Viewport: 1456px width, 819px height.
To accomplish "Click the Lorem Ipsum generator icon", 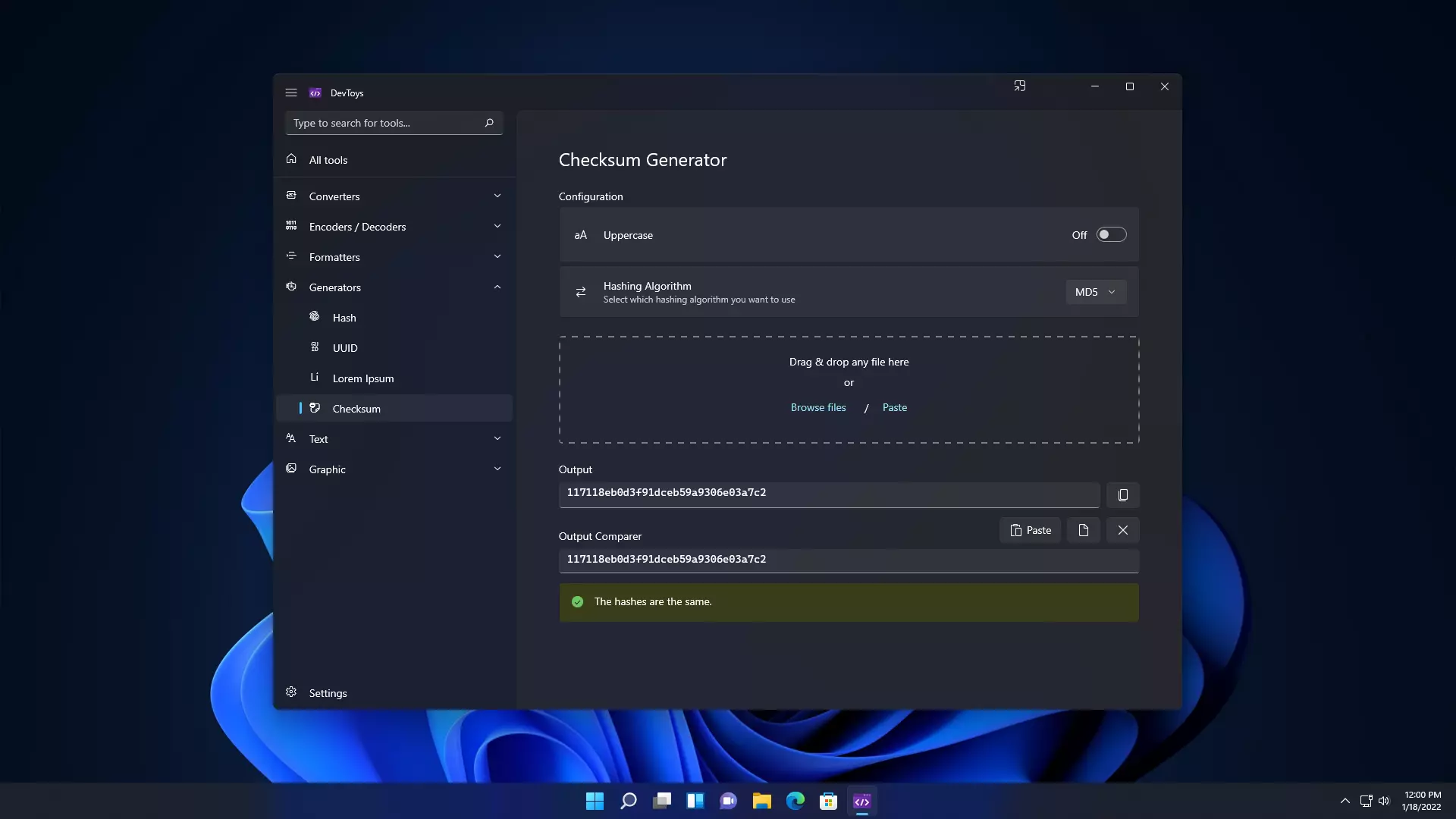I will 315,377.
